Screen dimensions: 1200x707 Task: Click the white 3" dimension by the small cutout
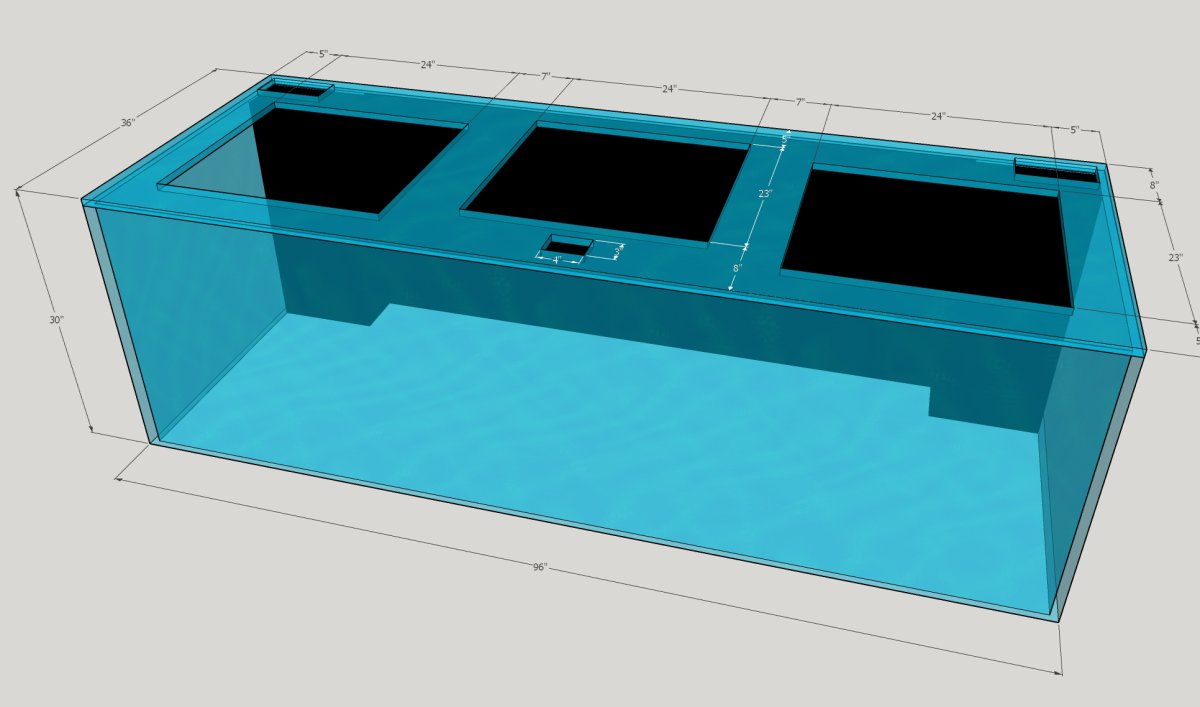[x=617, y=251]
